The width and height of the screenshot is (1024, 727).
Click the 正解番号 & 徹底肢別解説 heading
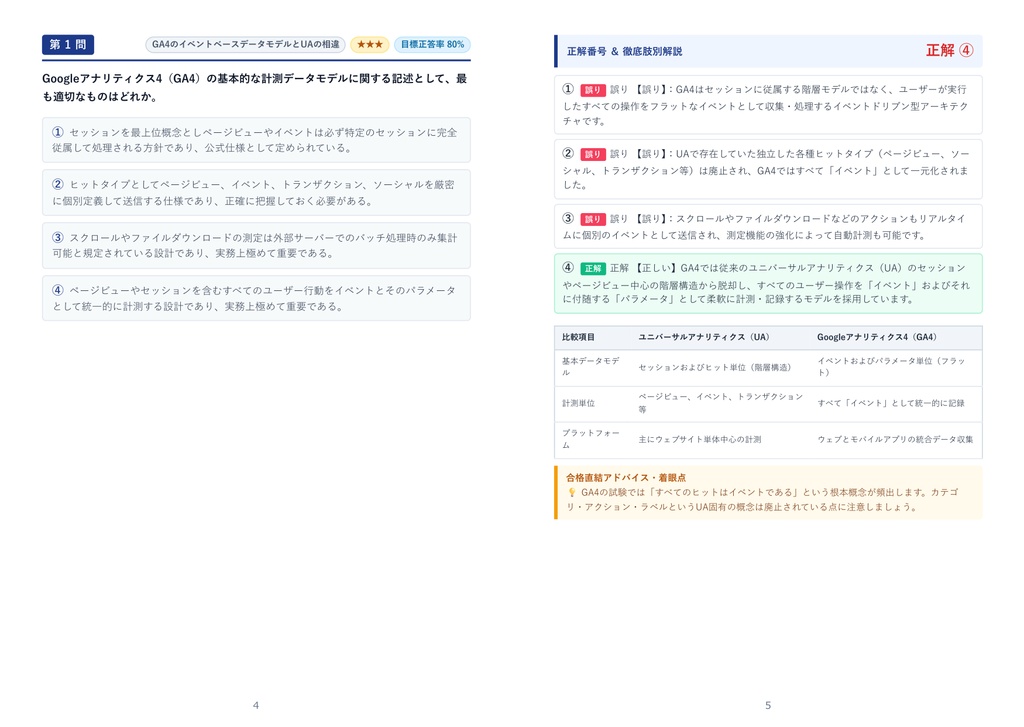[x=624, y=51]
